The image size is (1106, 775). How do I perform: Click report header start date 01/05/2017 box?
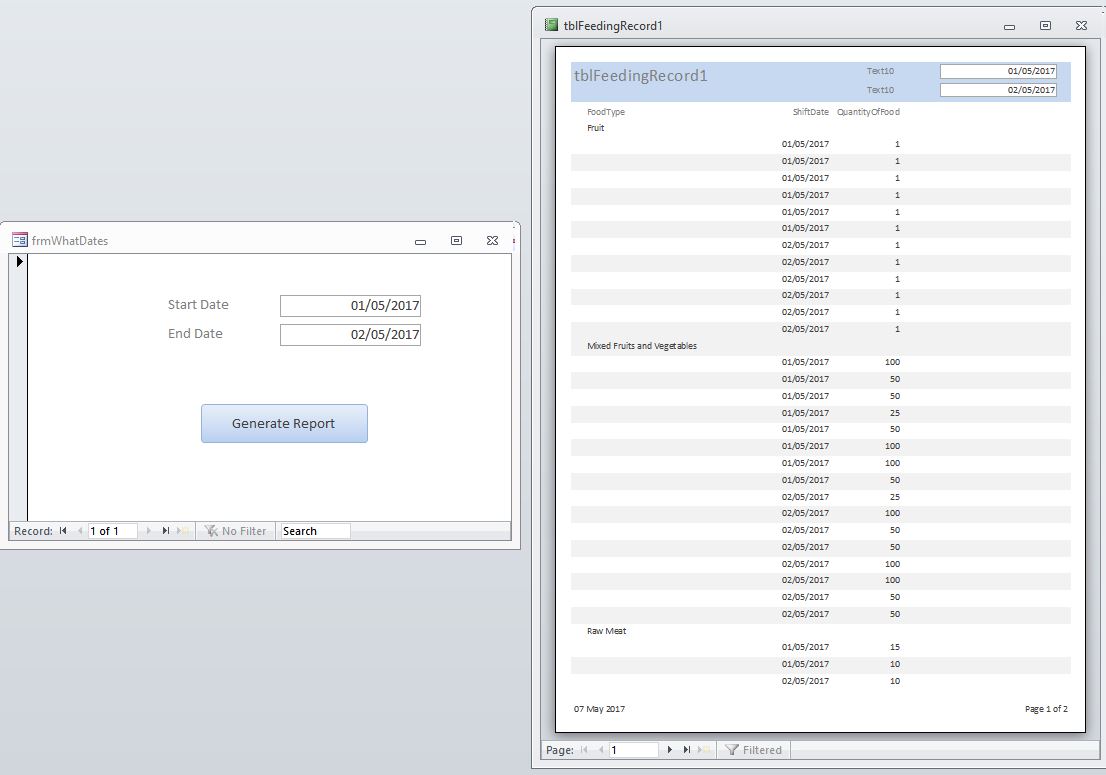pyautogui.click(x=998, y=71)
